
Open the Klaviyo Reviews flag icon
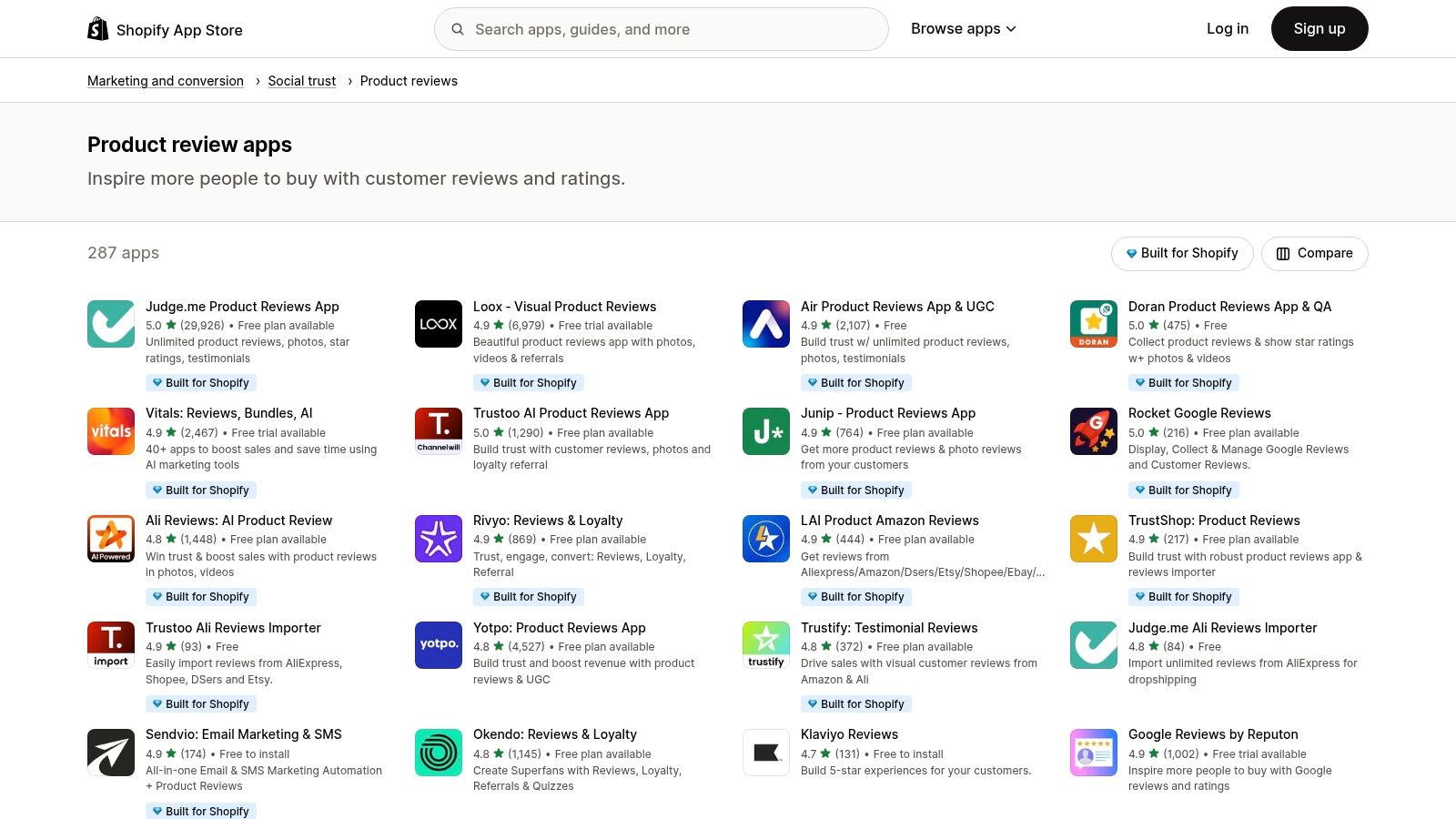pyautogui.click(x=766, y=753)
